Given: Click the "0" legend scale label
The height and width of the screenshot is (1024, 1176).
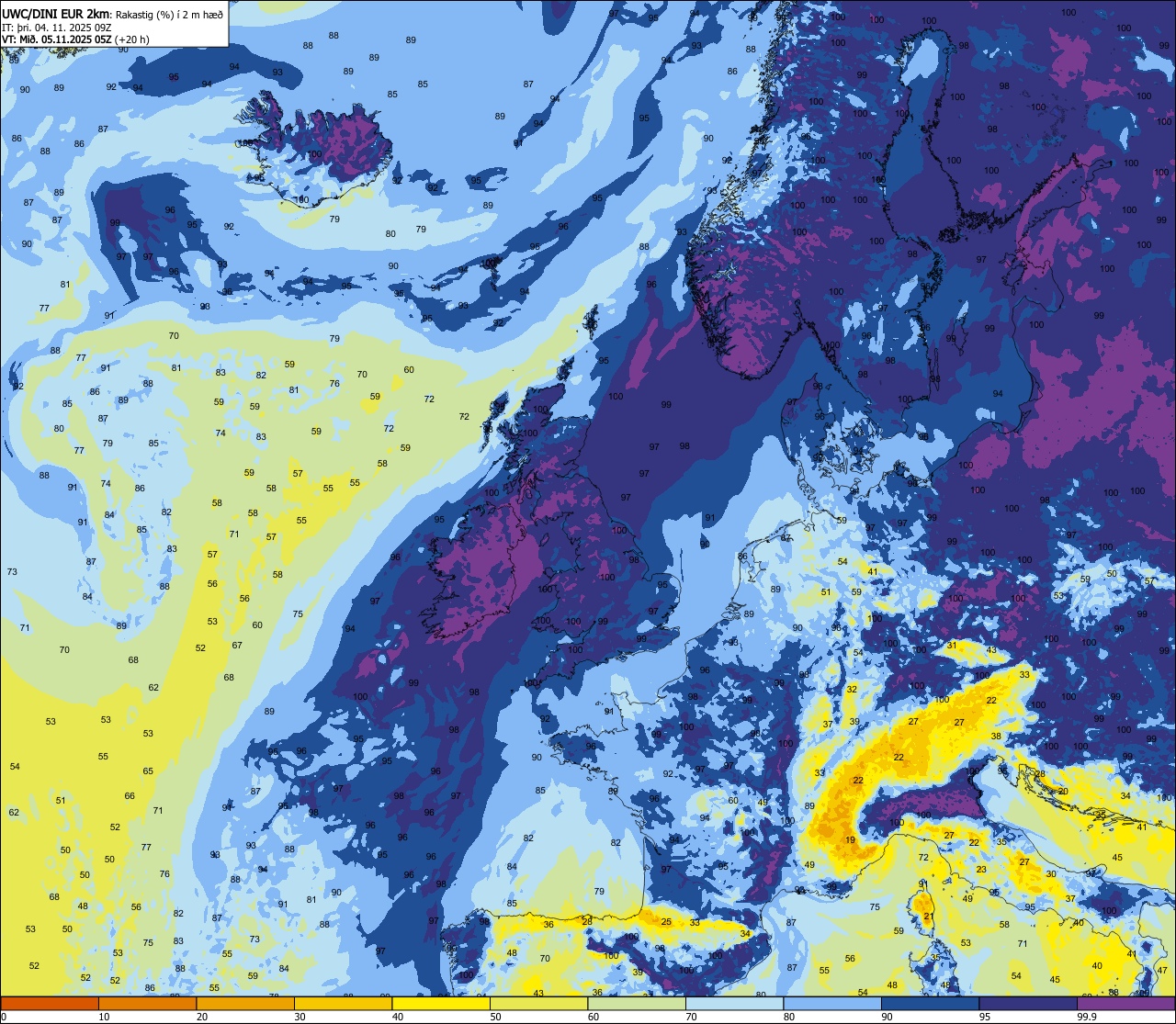Looking at the screenshot, I should [4, 1017].
